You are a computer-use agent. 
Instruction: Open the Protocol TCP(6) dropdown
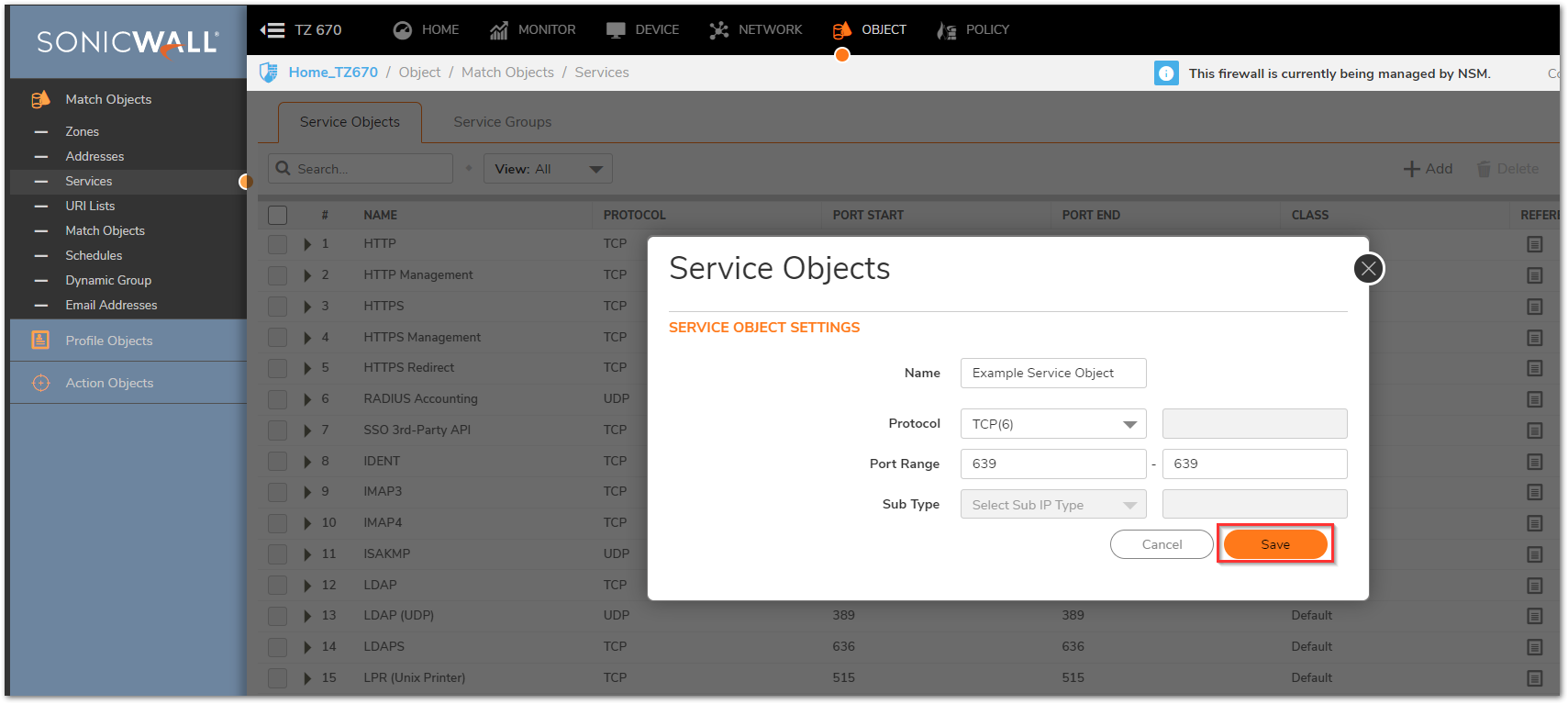1053,424
